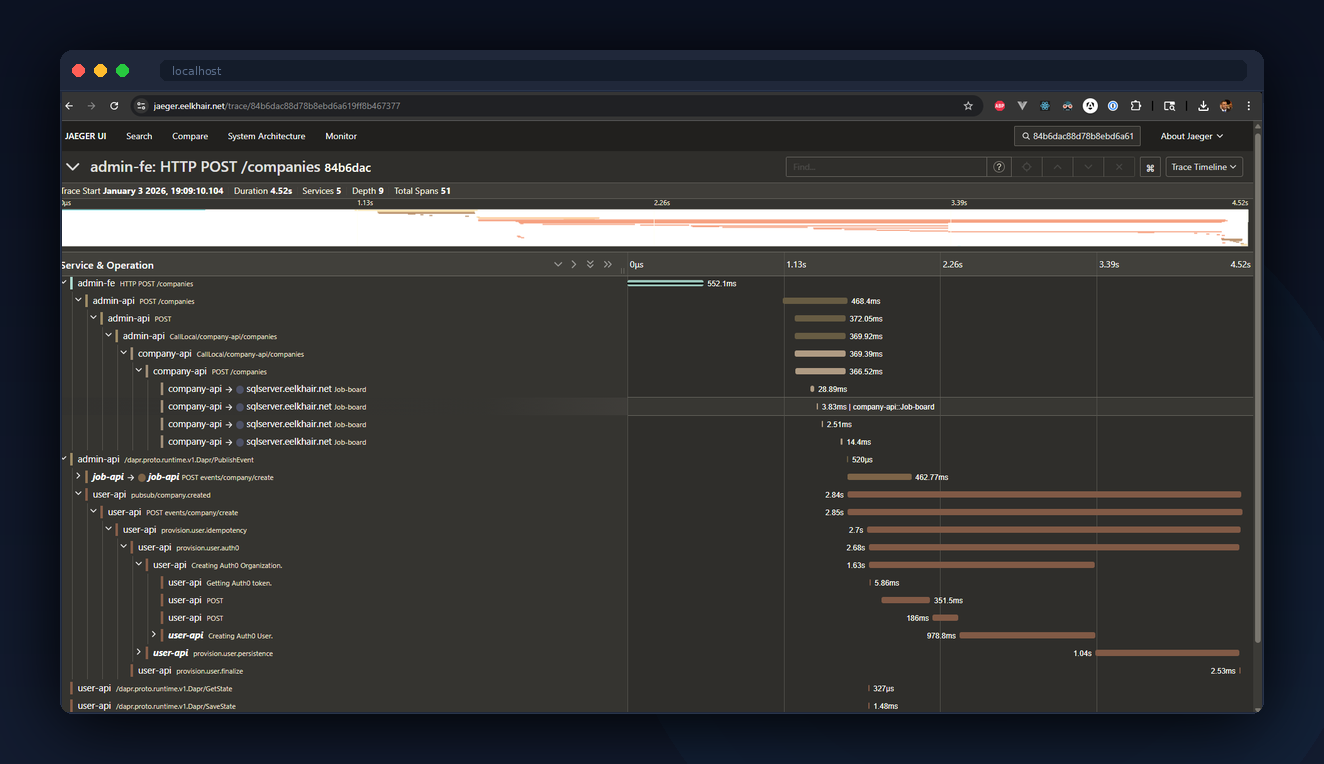Click the About Jaeger button

[x=1190, y=136]
